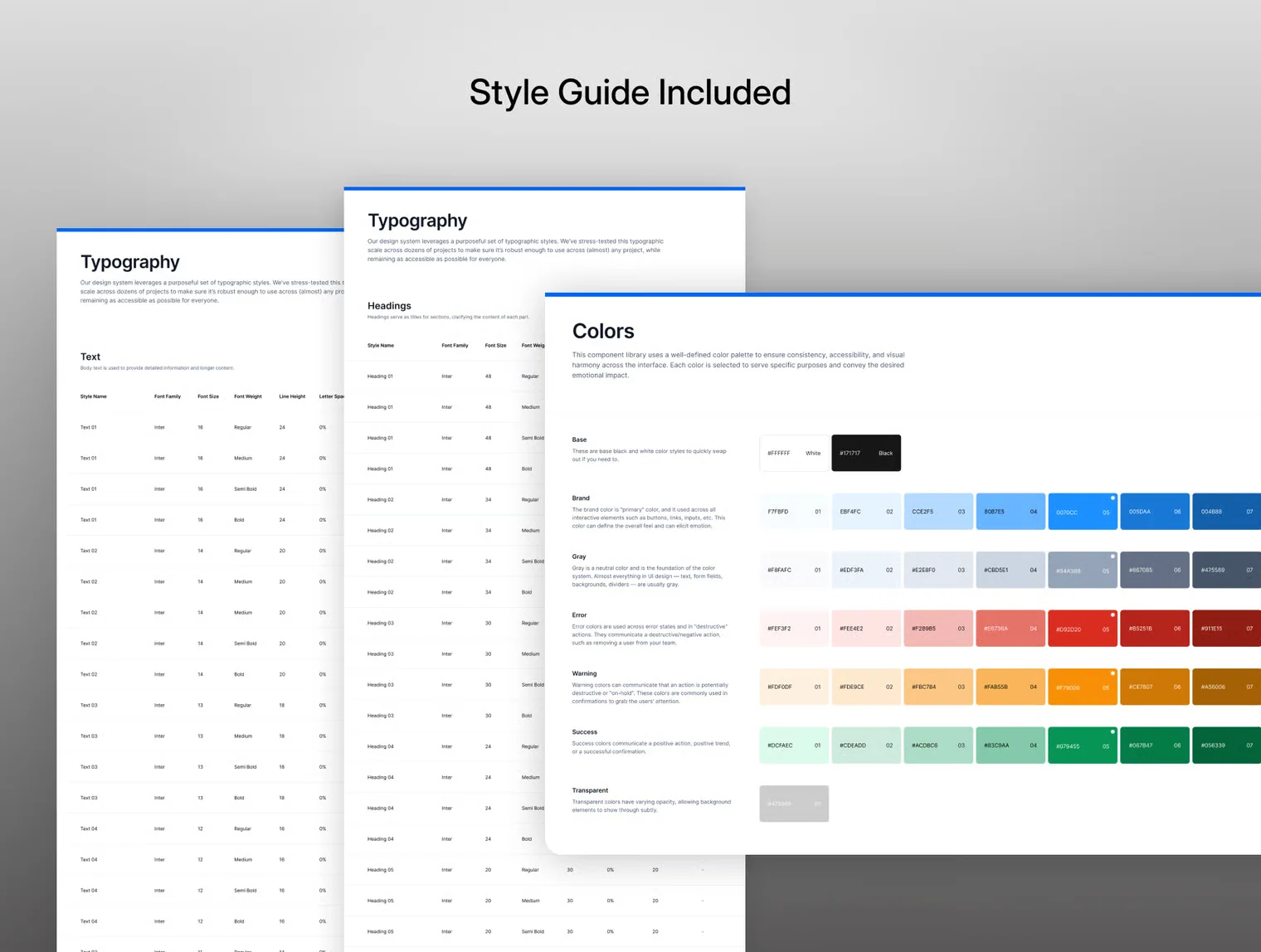1261x952 pixels.
Task: Click the "Headings" section title
Action: click(389, 306)
